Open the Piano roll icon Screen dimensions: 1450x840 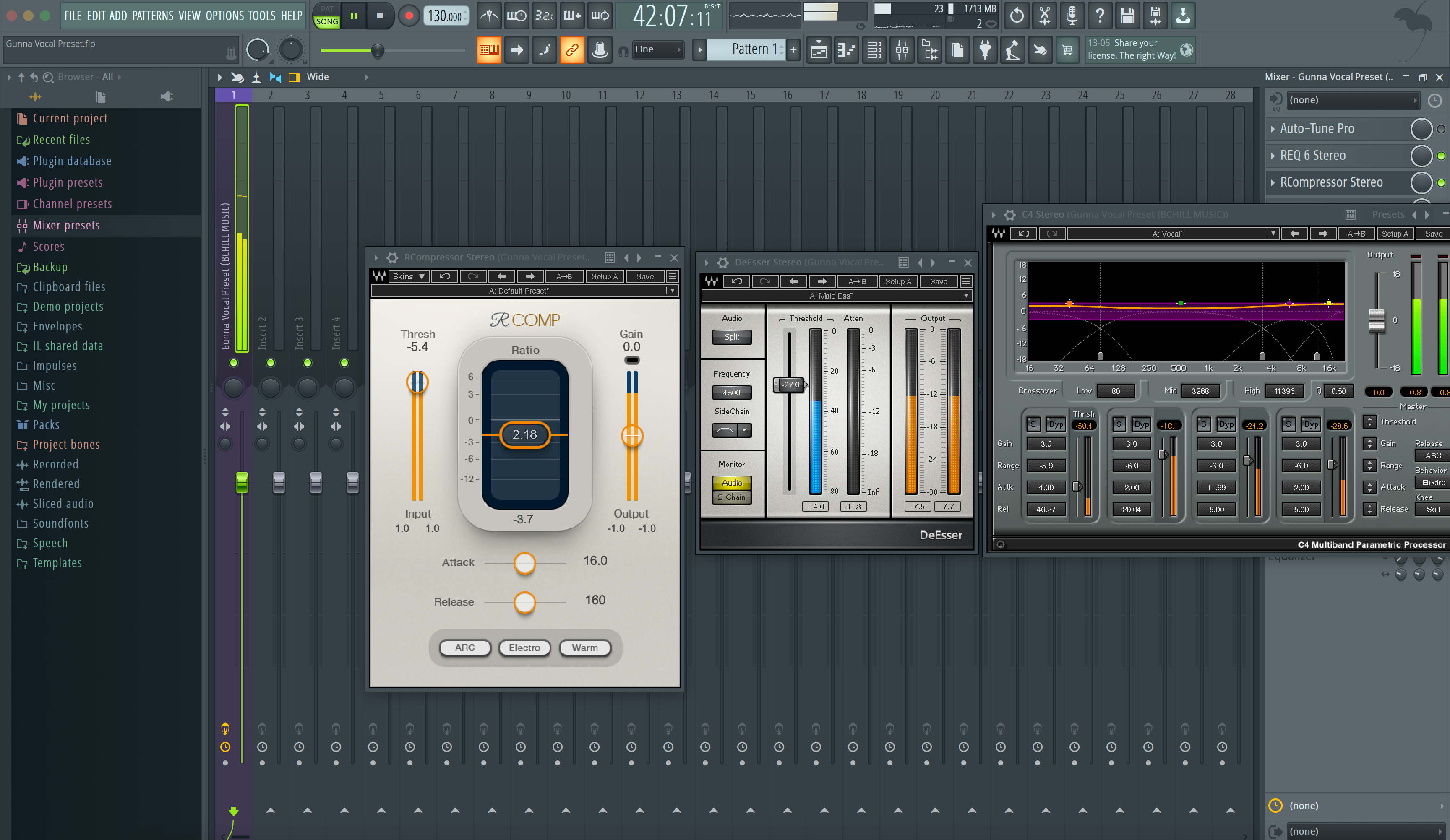(846, 50)
